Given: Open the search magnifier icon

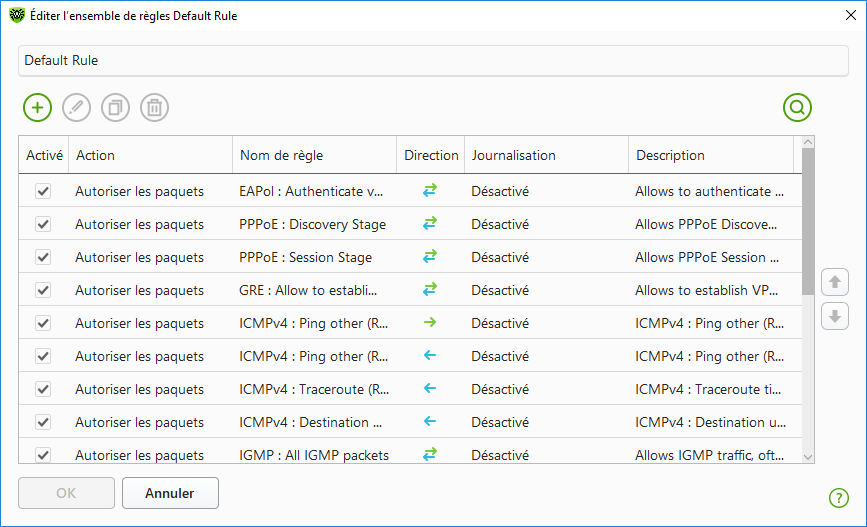Looking at the screenshot, I should pyautogui.click(x=797, y=107).
